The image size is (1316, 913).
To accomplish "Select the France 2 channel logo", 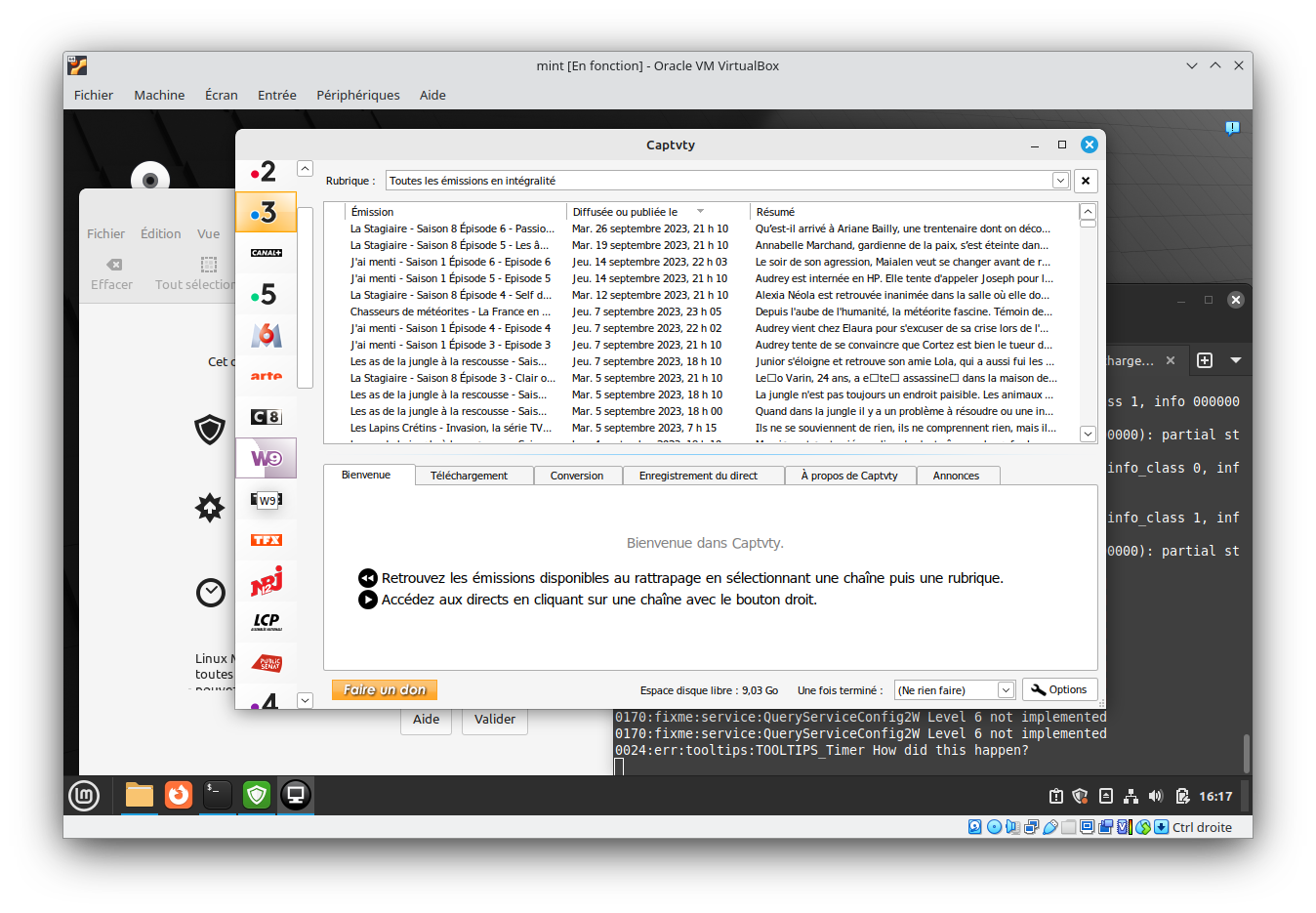I will pos(265,172).
